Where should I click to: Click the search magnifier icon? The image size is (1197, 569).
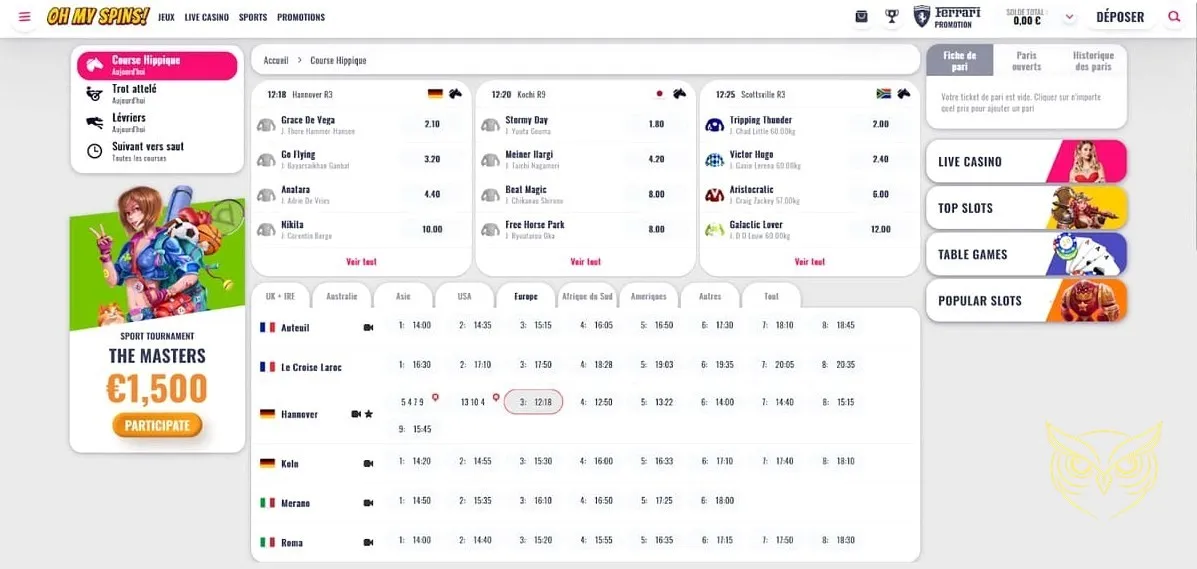pyautogui.click(x=1174, y=17)
